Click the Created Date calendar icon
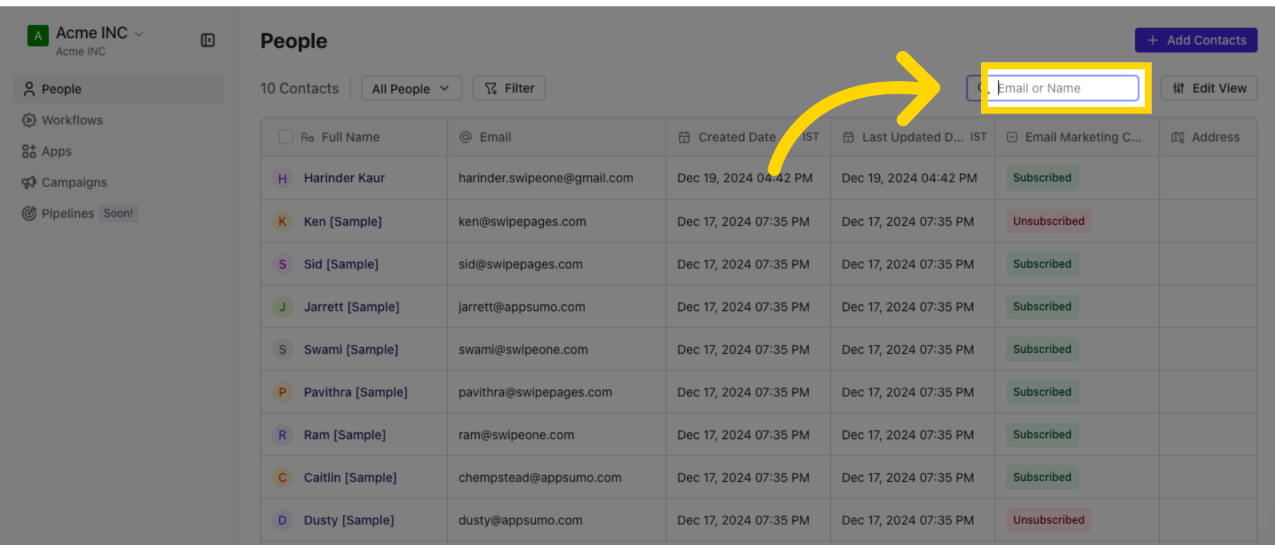 (684, 137)
